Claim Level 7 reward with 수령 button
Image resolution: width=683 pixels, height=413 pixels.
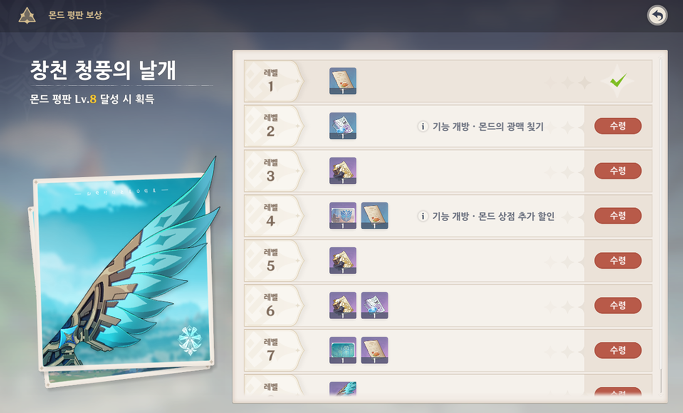pyautogui.click(x=618, y=350)
